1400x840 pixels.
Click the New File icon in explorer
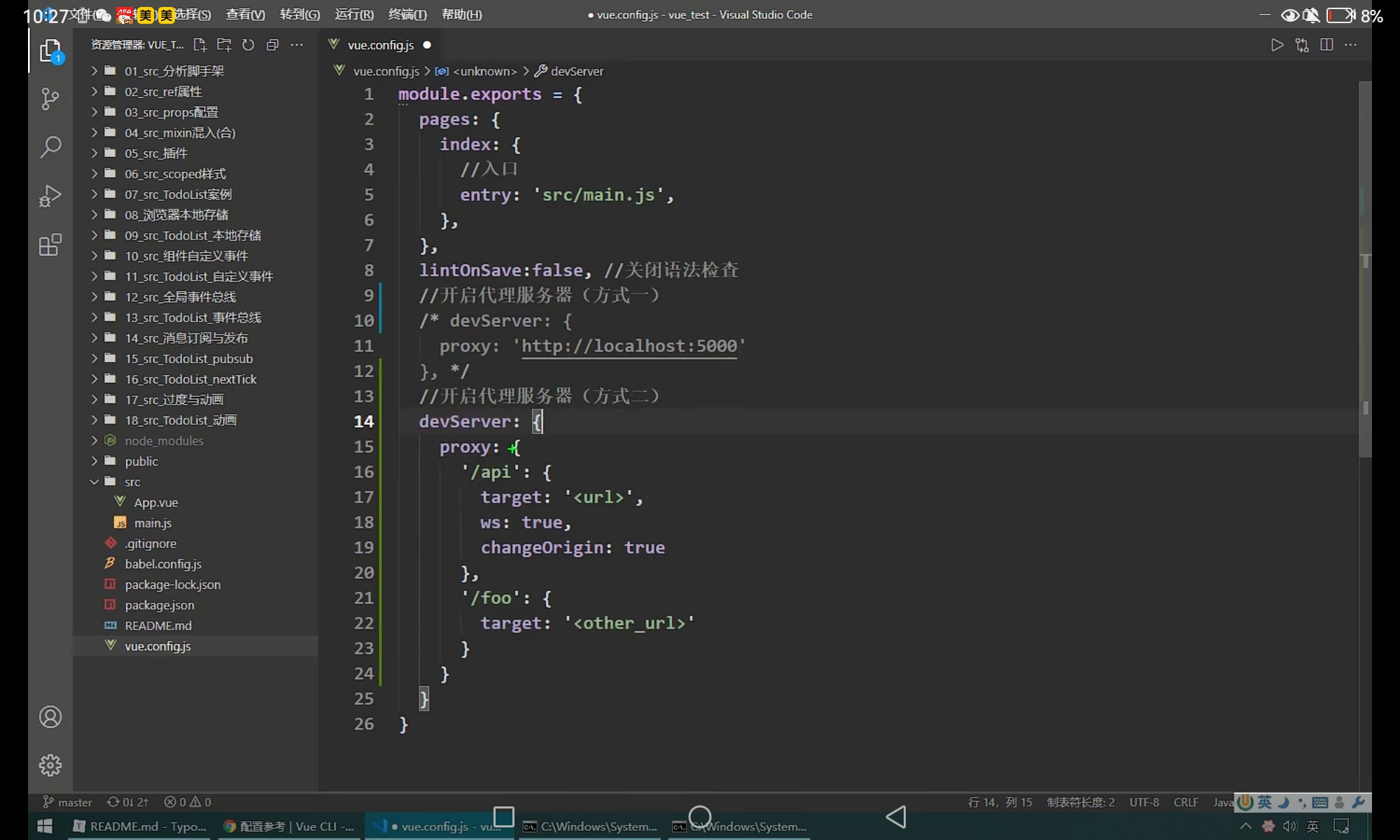click(x=199, y=45)
